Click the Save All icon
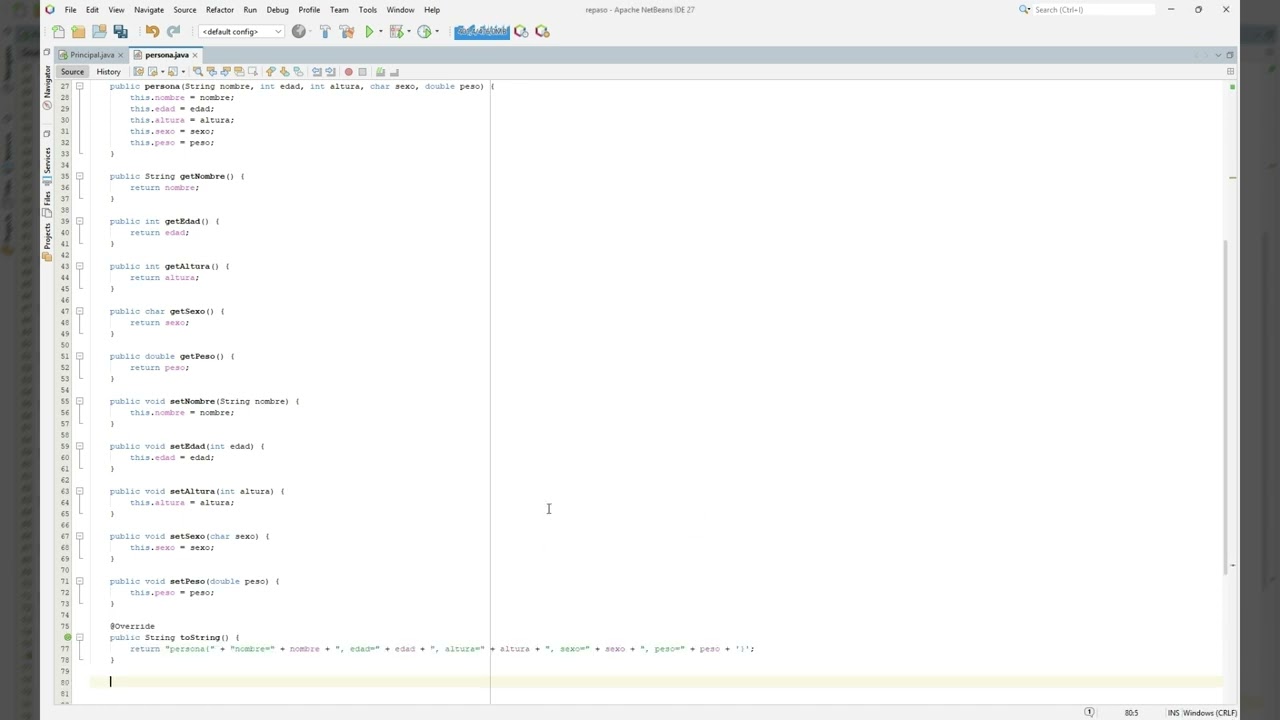The width and height of the screenshot is (1280, 720). click(120, 31)
